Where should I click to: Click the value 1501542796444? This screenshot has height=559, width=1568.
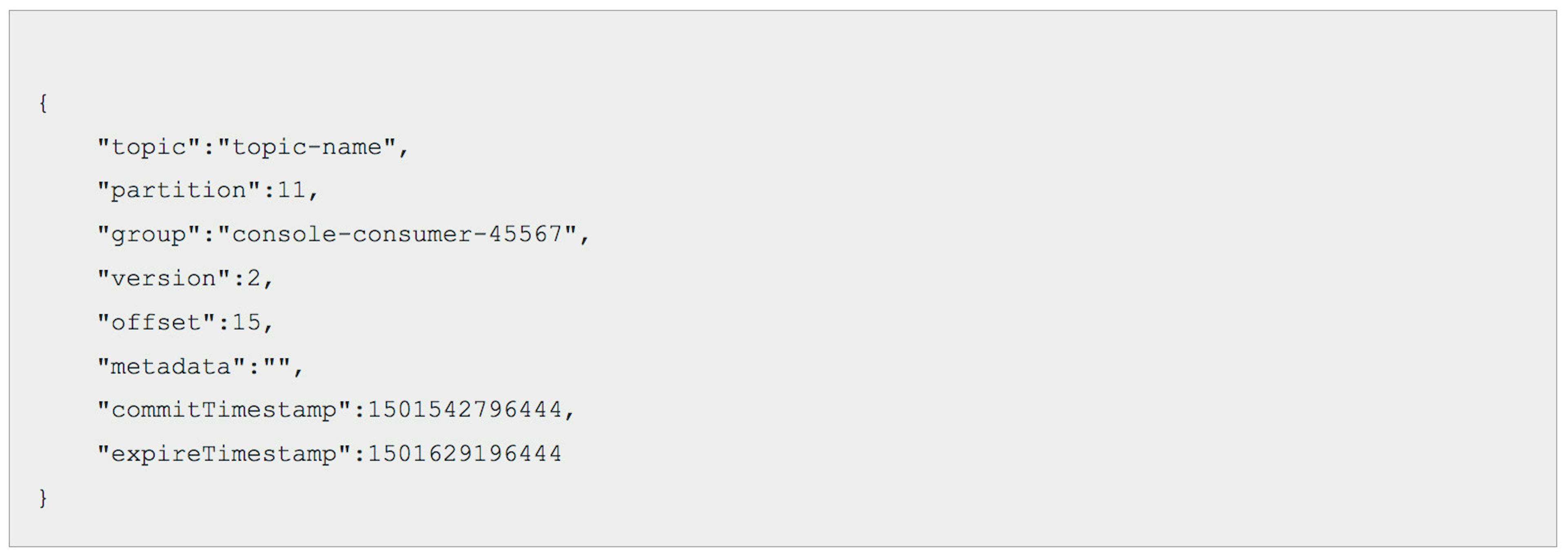click(465, 409)
